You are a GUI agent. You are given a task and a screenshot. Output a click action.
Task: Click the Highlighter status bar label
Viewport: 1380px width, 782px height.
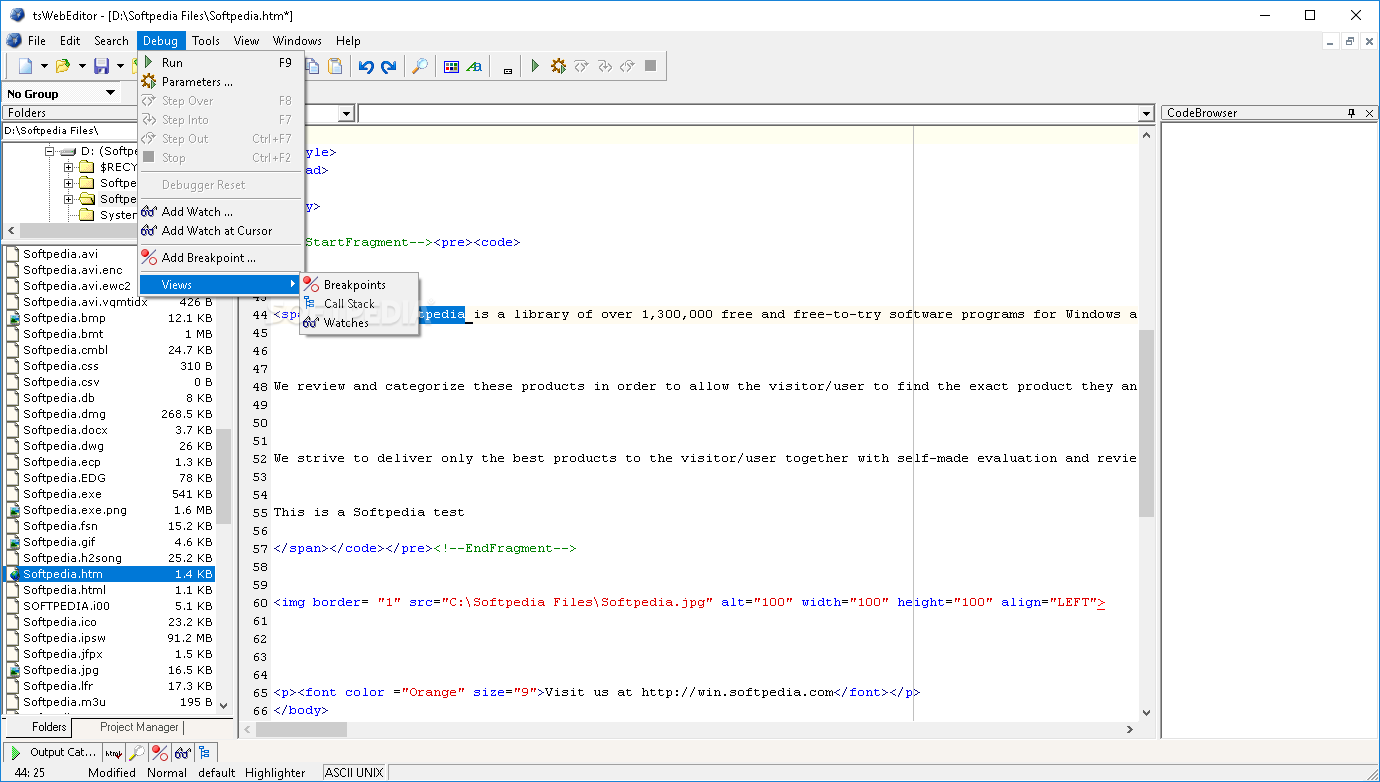click(275, 773)
